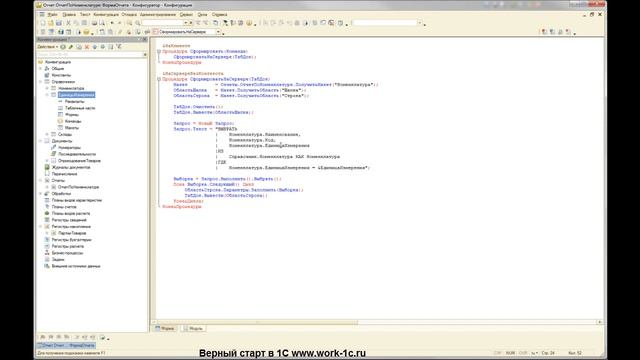Collapse procedure СформироватьНаСервере code block
The width and height of the screenshot is (640, 360).
[159, 79]
